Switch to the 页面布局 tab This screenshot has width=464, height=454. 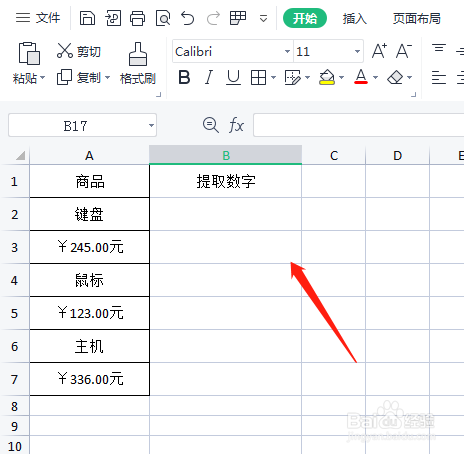[416, 18]
